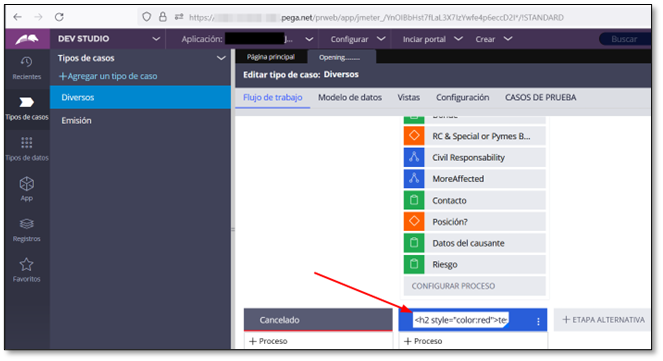Click the orange decision icon for Posición?
This screenshot has width=663, height=361.
(x=414, y=222)
